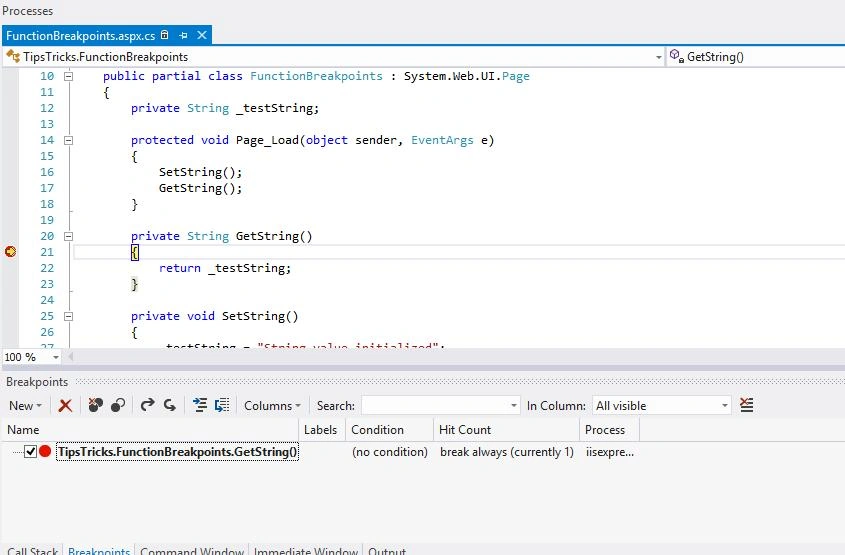Open the Columns dropdown
Viewport: 845px width, 555px height.
point(272,405)
